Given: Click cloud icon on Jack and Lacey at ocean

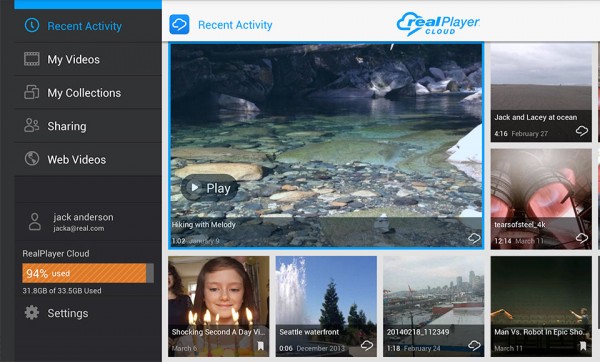Looking at the screenshot, I should coord(582,131).
